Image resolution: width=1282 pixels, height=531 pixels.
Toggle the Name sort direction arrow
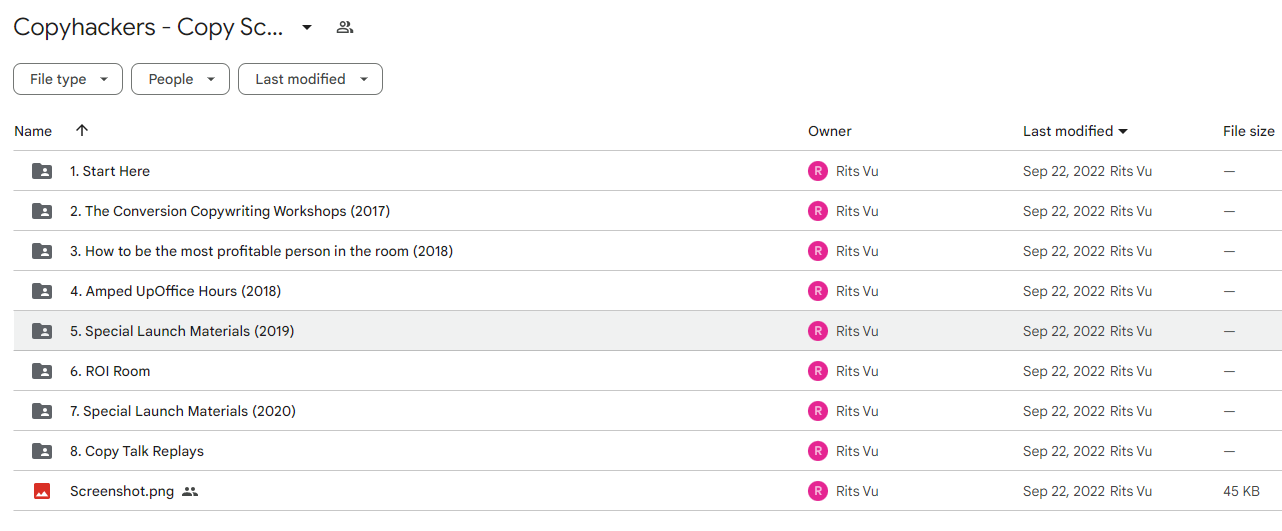click(82, 131)
